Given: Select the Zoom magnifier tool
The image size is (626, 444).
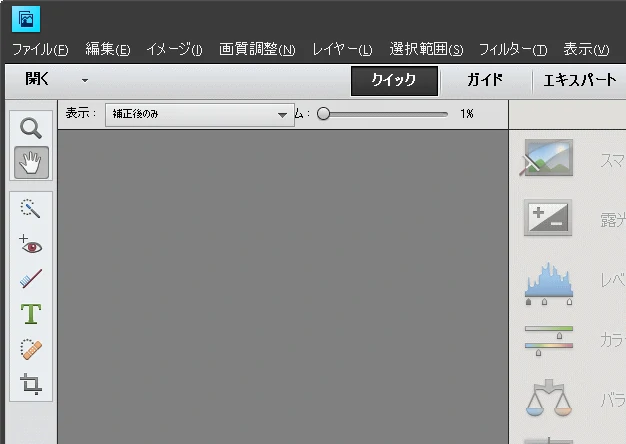Looking at the screenshot, I should click(x=31, y=128).
